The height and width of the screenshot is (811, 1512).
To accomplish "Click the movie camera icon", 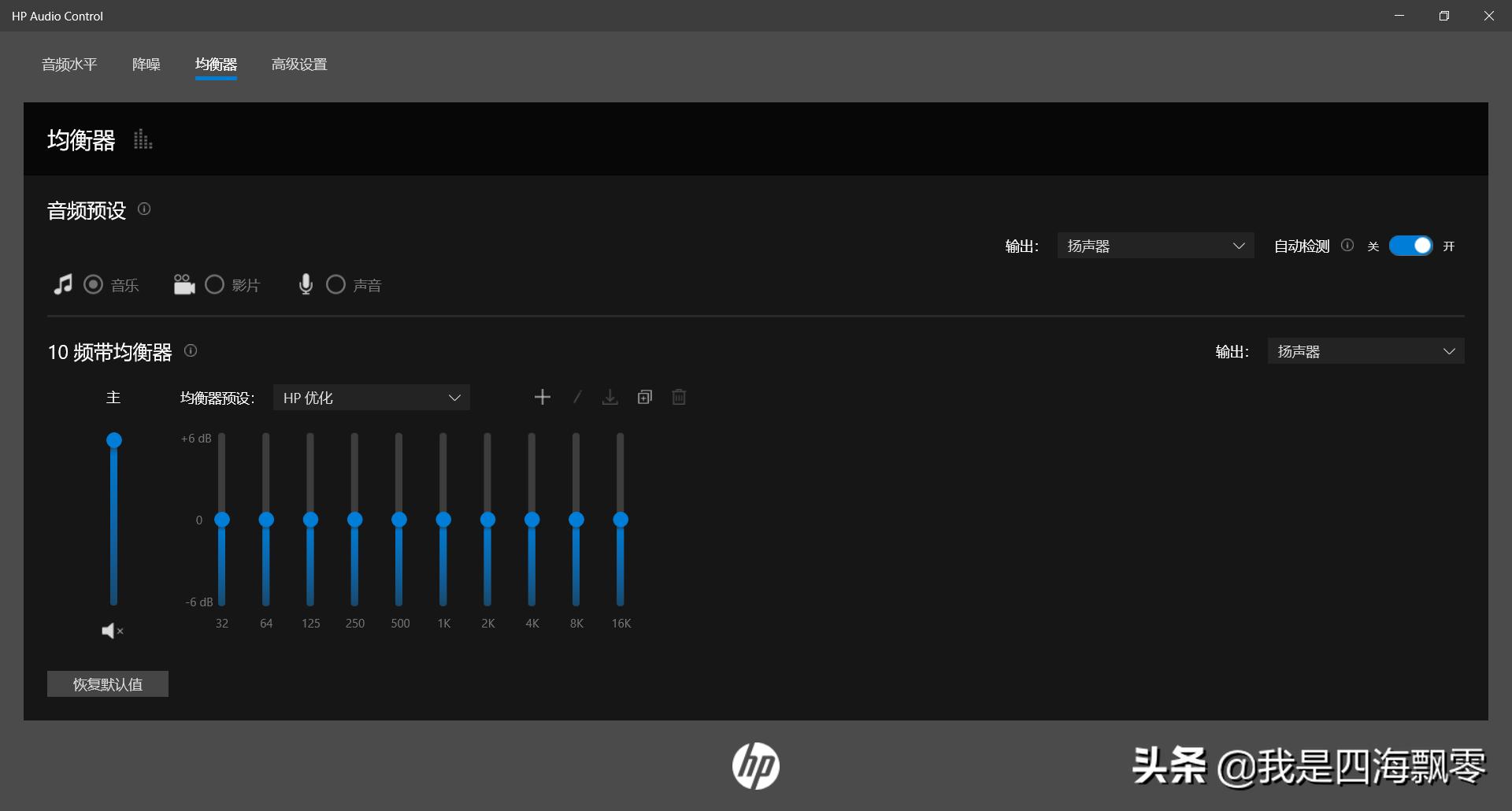I will (184, 284).
